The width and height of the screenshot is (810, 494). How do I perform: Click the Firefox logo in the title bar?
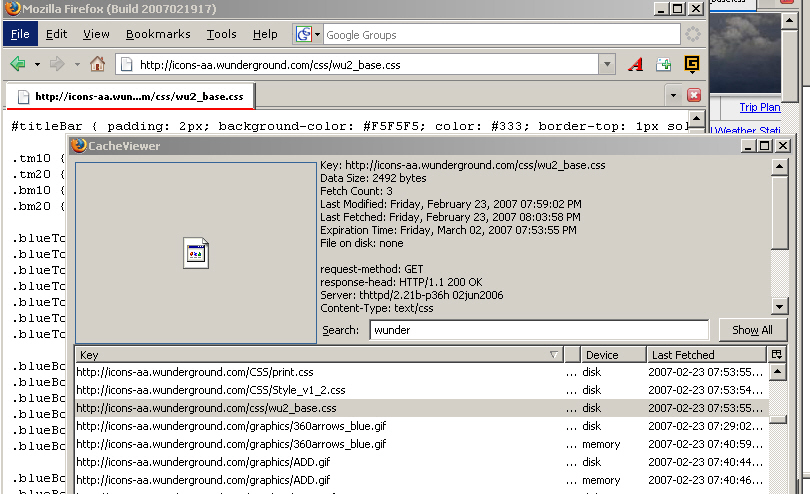tap(13, 8)
